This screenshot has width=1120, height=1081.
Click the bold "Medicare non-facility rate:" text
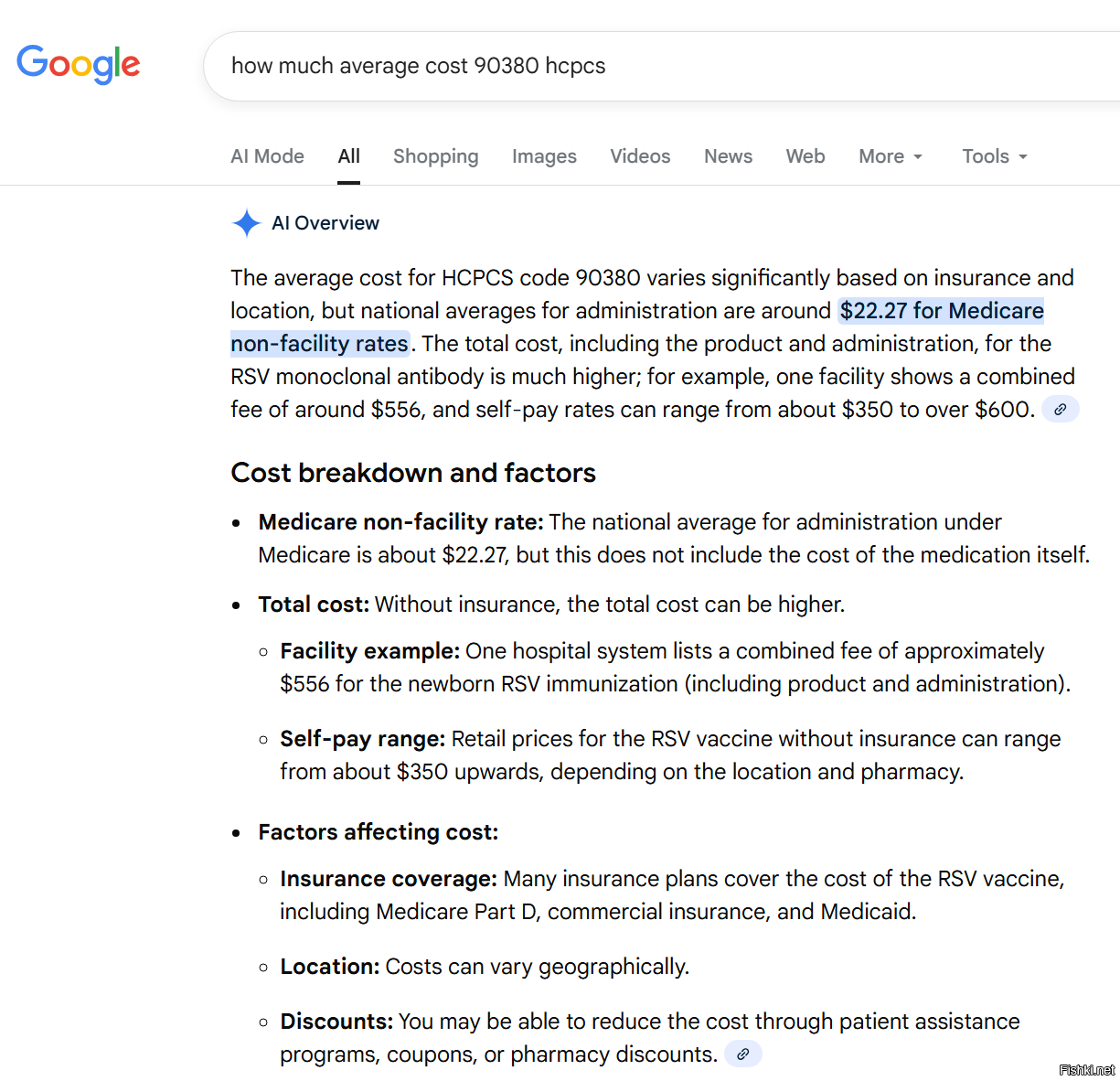pos(400,522)
